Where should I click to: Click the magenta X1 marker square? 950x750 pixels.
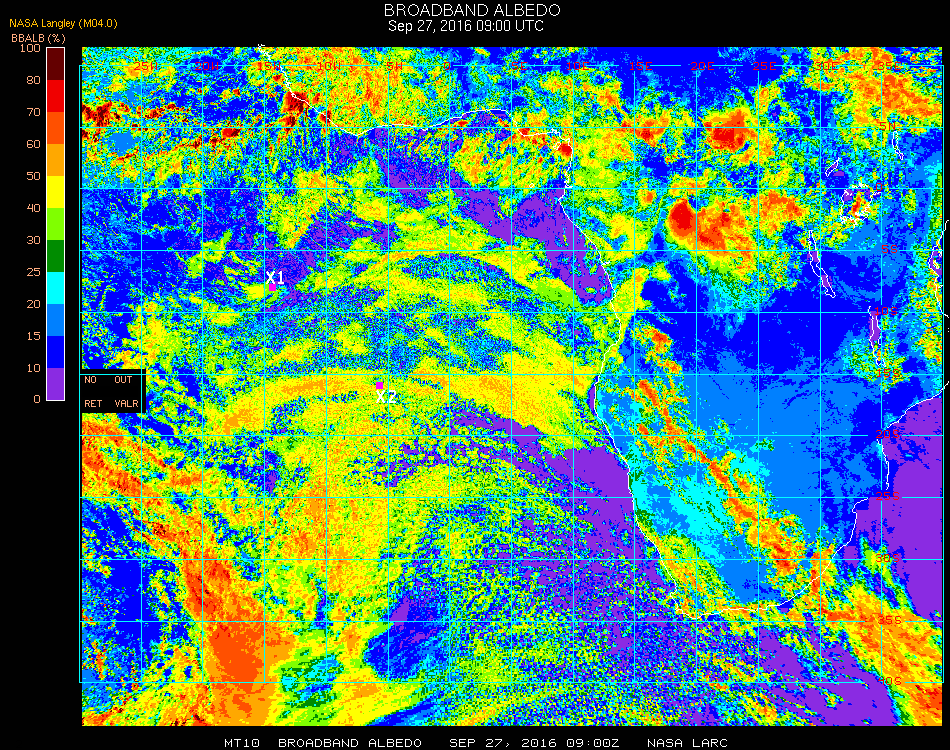pos(273,288)
